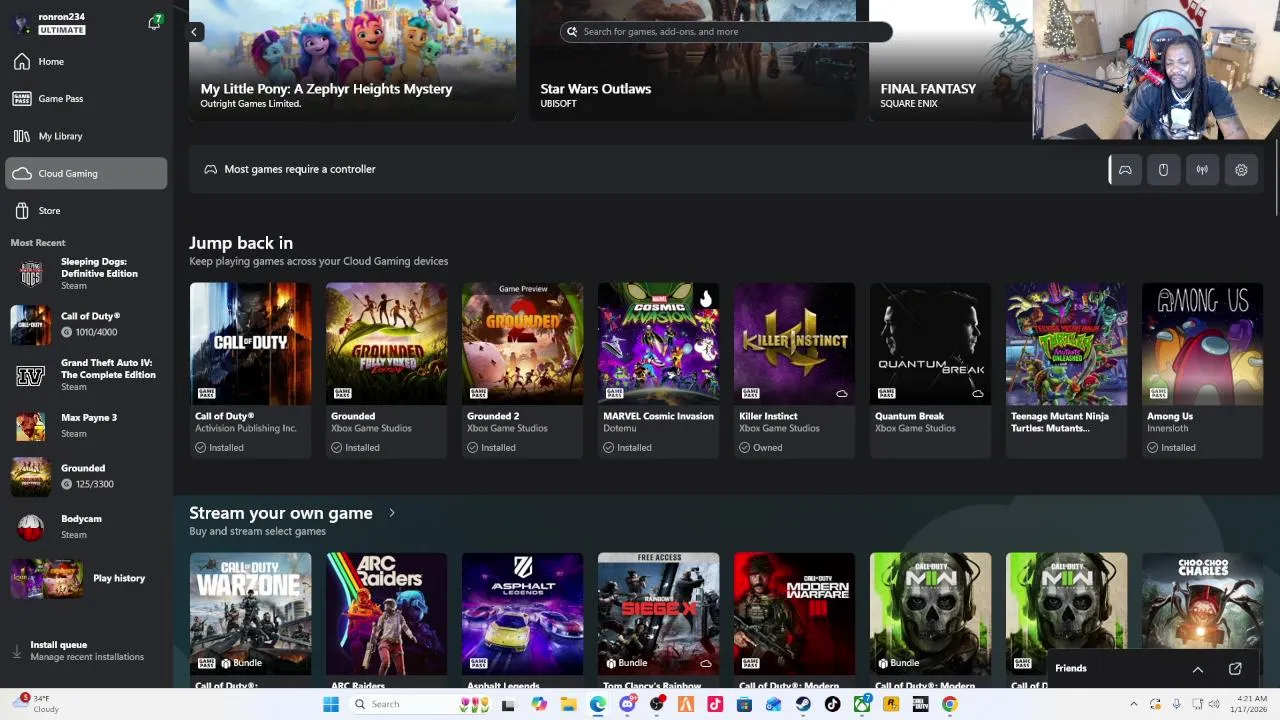
Task: Open MARVEL Cosmic Invasion card
Action: coord(658,370)
